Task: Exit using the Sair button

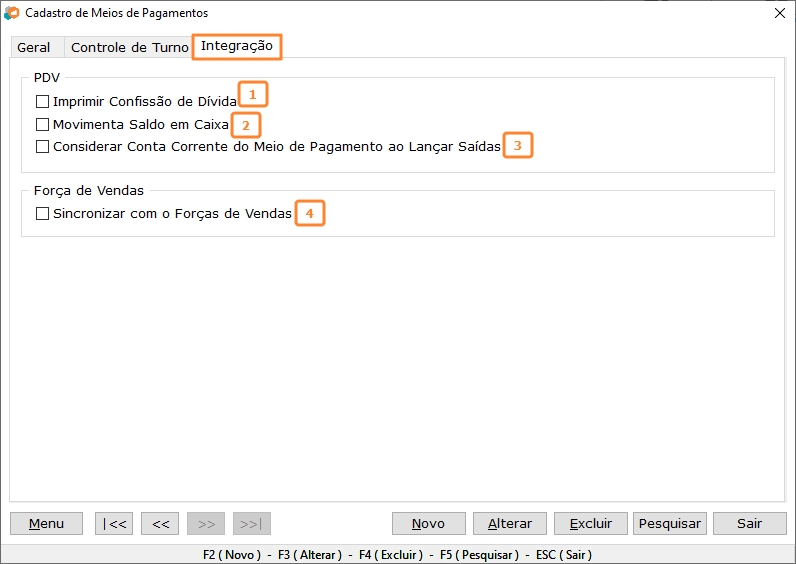Action: coord(749,524)
